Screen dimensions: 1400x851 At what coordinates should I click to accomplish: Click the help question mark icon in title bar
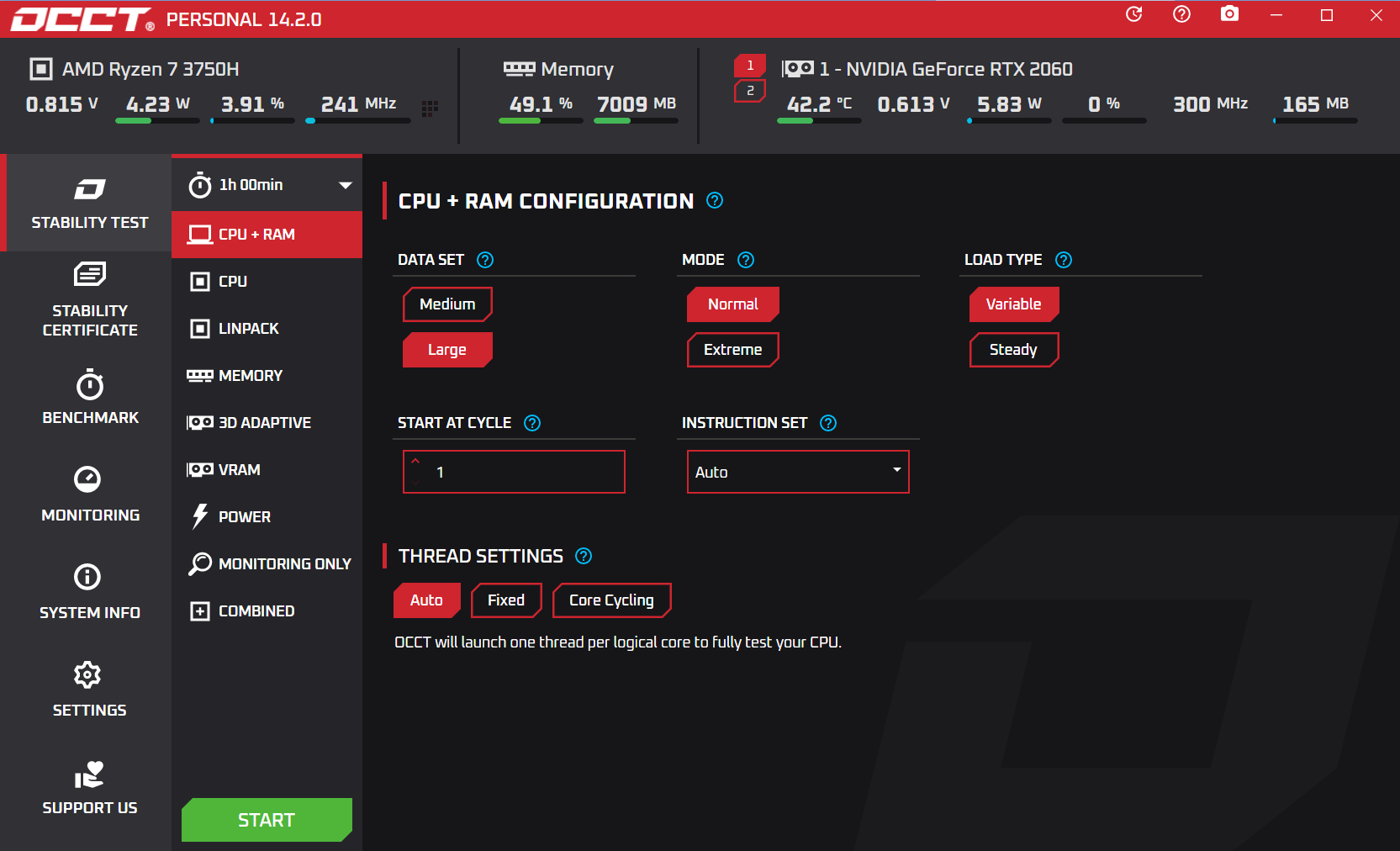[1181, 14]
